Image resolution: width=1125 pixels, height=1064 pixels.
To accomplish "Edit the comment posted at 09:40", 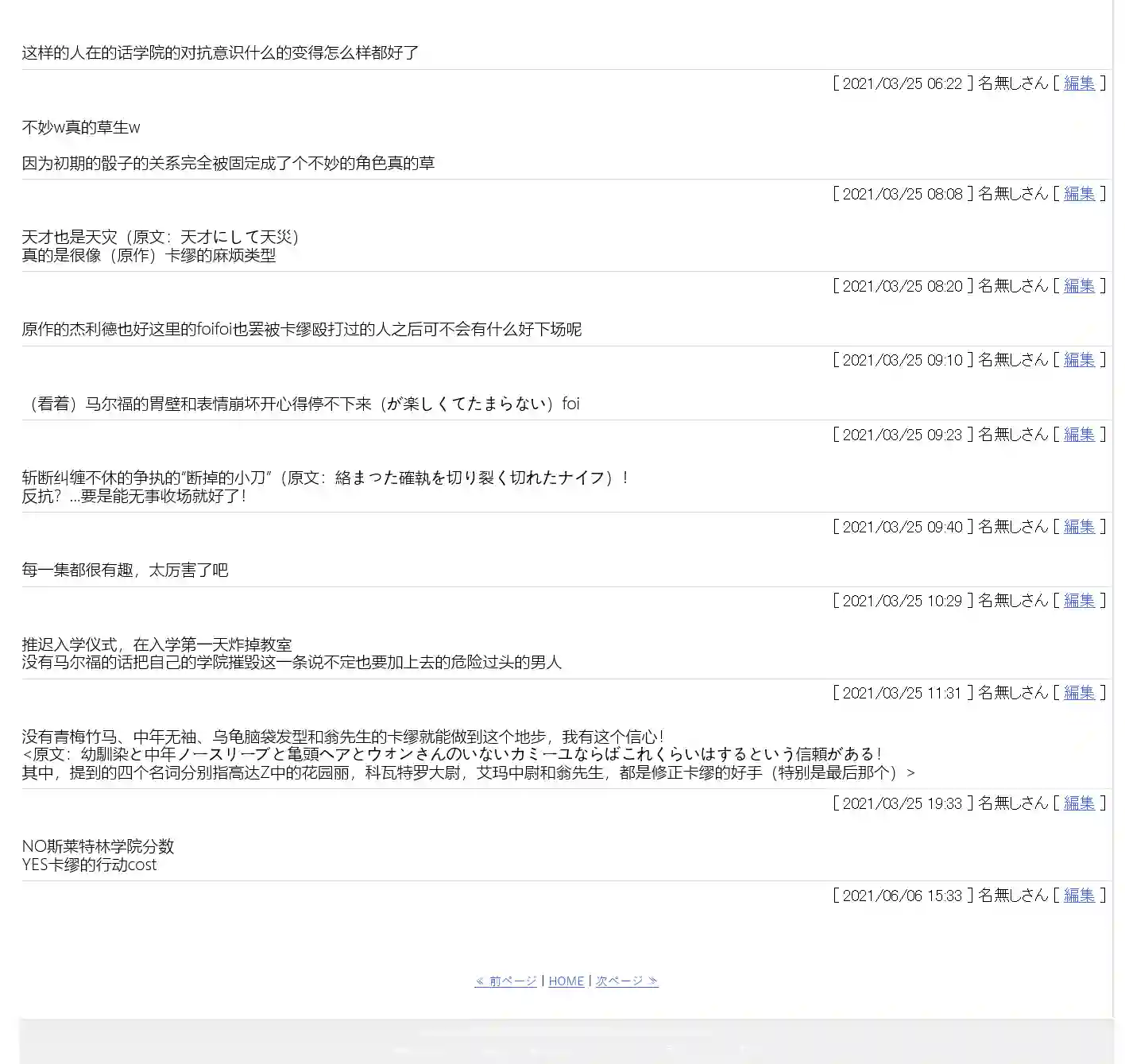I will [x=1079, y=527].
